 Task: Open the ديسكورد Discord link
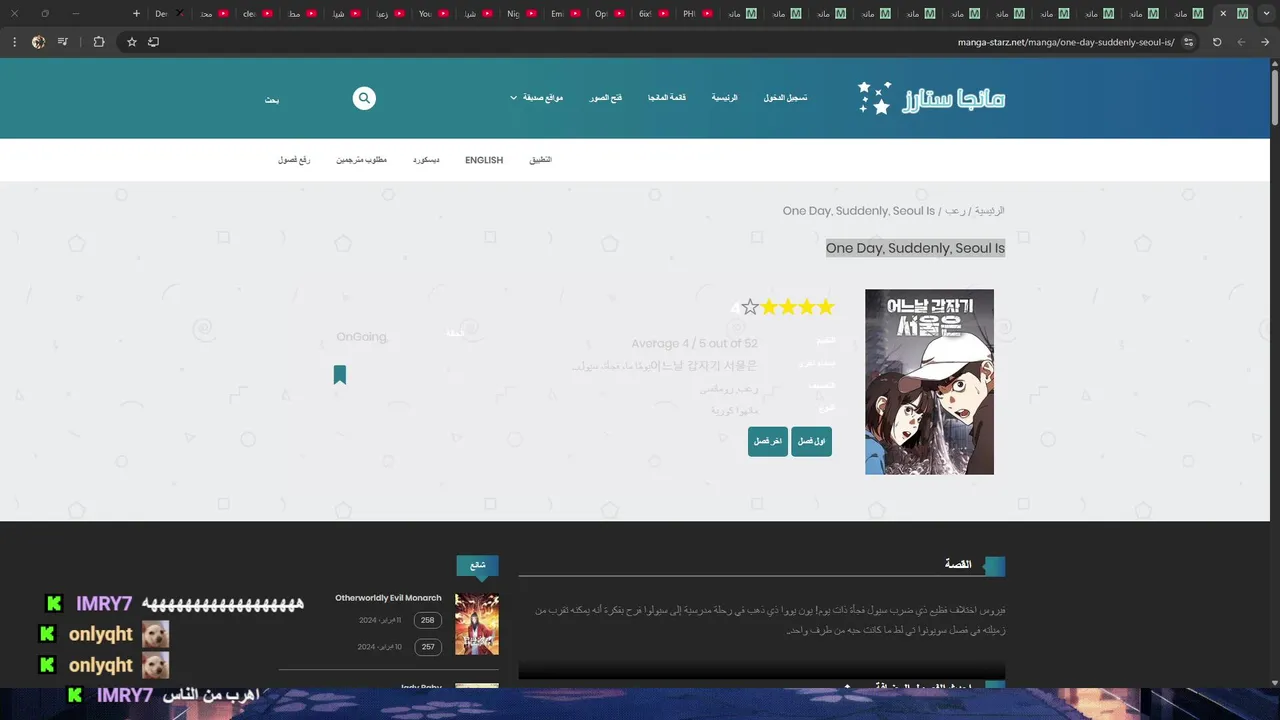[x=426, y=160]
